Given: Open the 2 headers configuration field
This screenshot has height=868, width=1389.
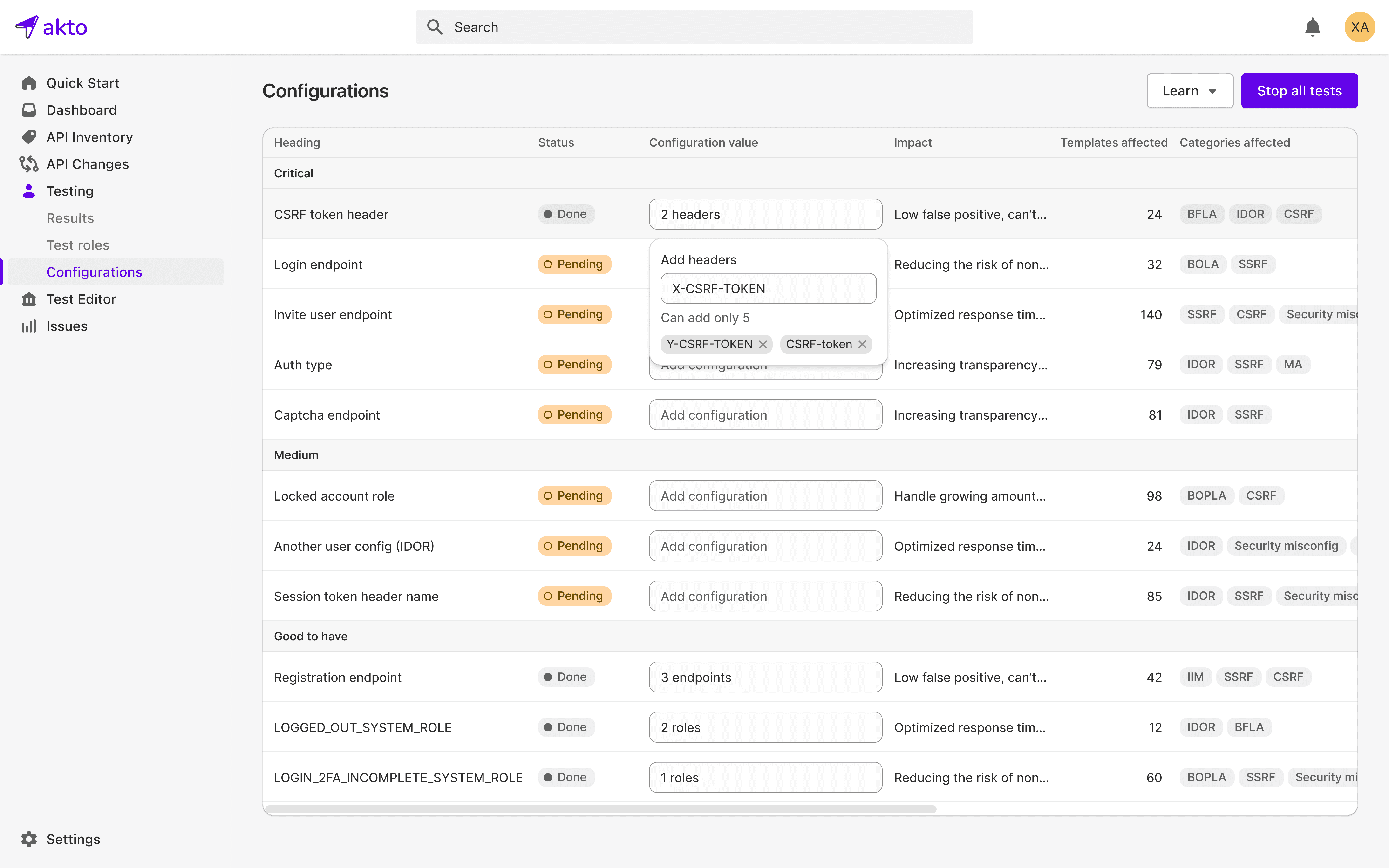Looking at the screenshot, I should [x=765, y=214].
